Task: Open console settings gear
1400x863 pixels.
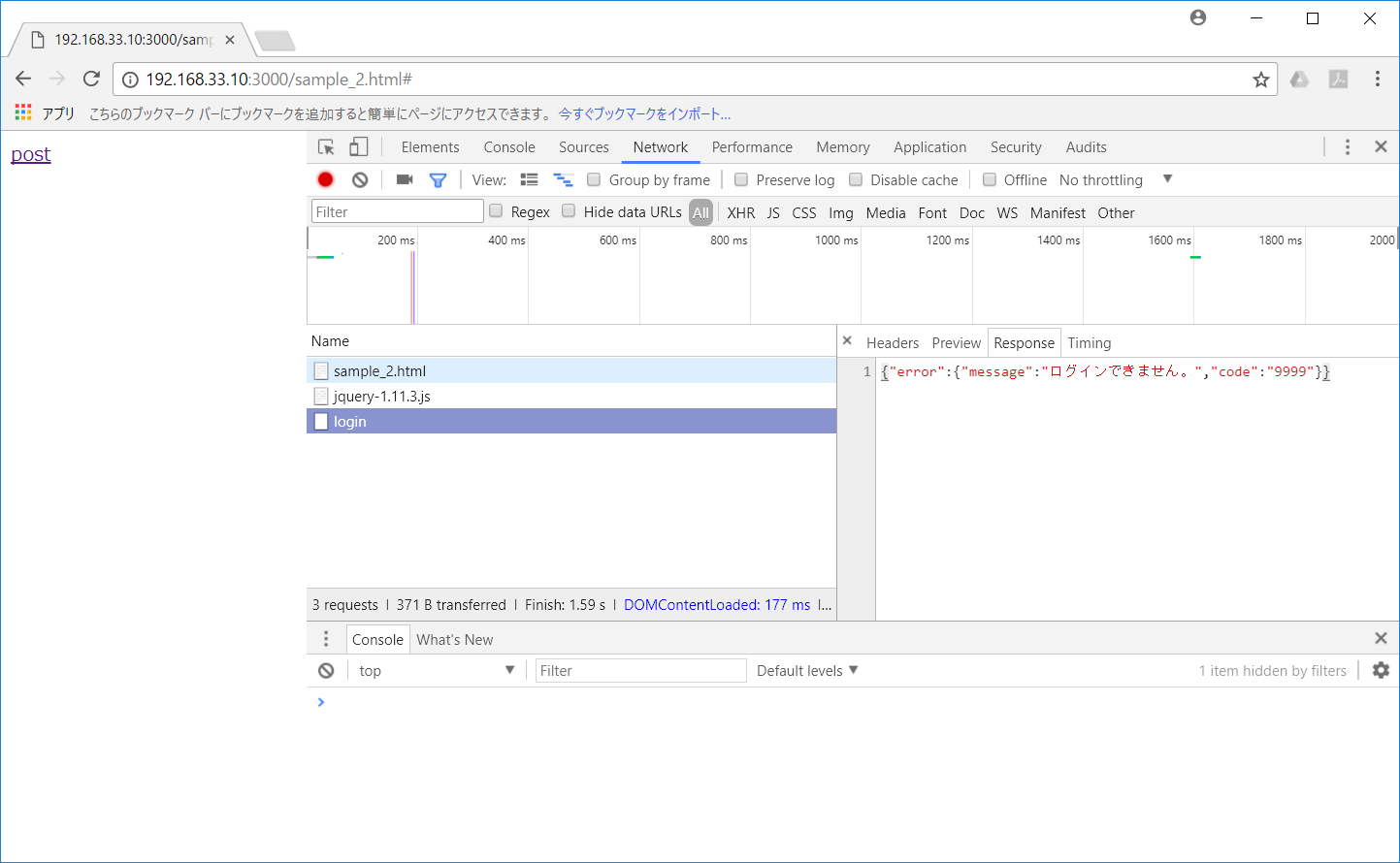Action: point(1381,670)
